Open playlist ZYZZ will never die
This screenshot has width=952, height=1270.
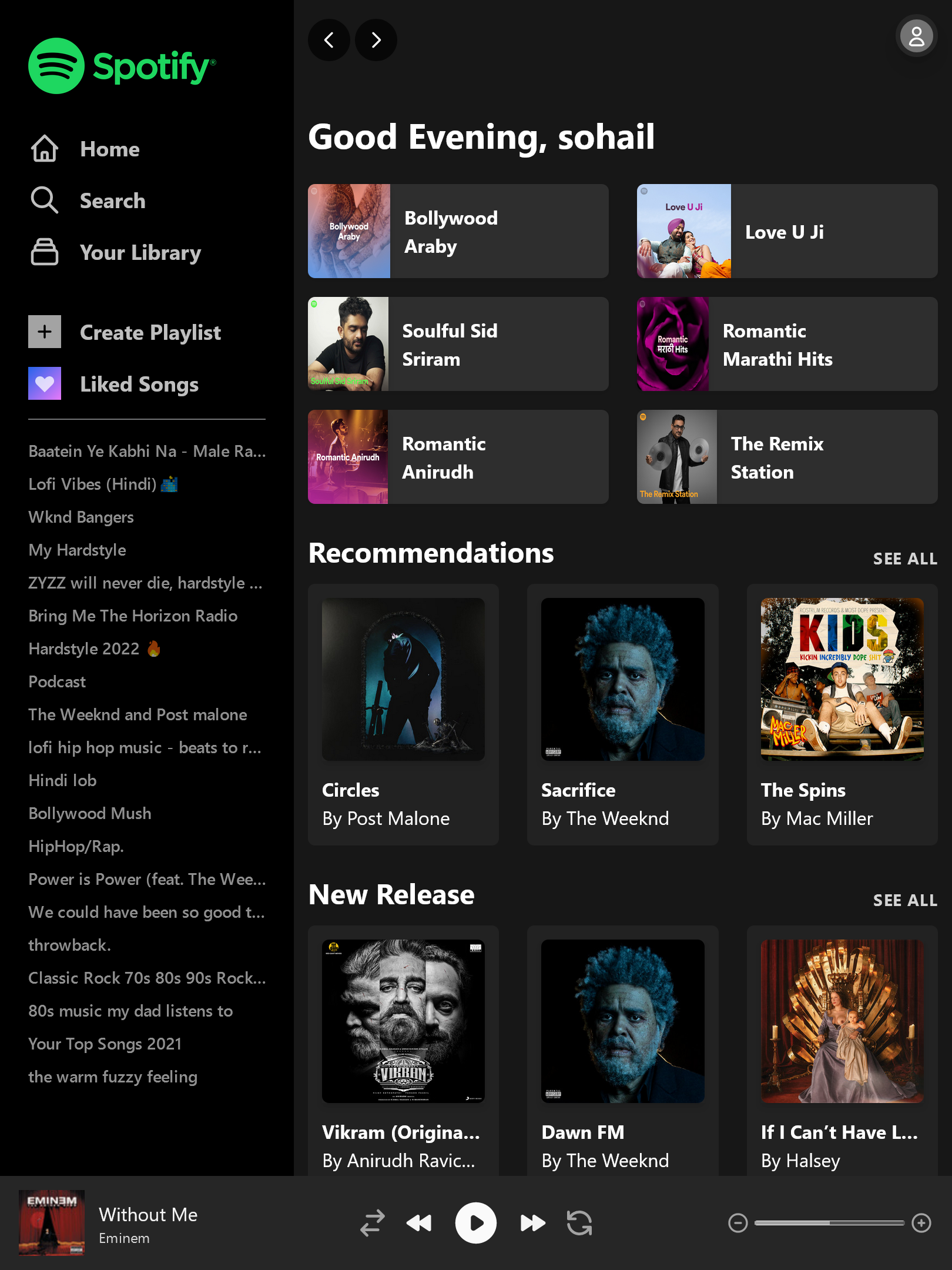[x=145, y=583]
